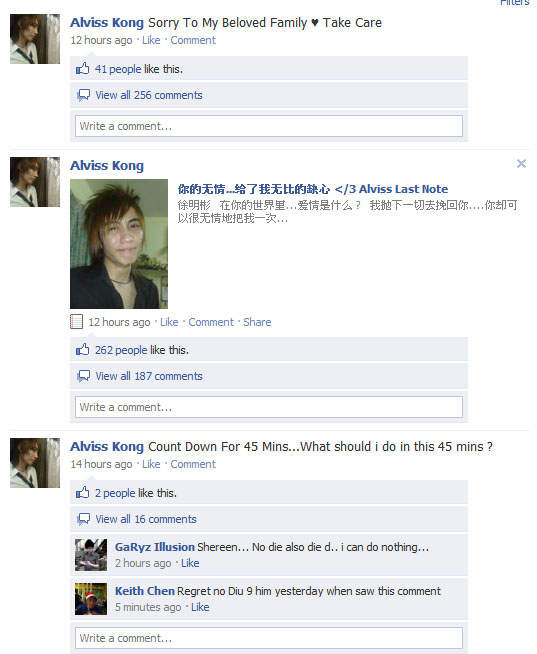
Task: Click the comment bubble icon beside 16 comments
Action: (x=83, y=519)
